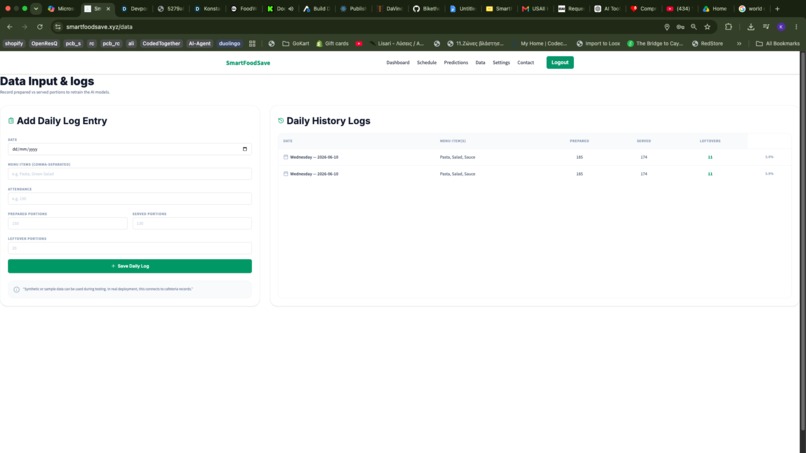The image size is (806, 453).
Task: Focus the Prepared Portions input field
Action: point(67,223)
